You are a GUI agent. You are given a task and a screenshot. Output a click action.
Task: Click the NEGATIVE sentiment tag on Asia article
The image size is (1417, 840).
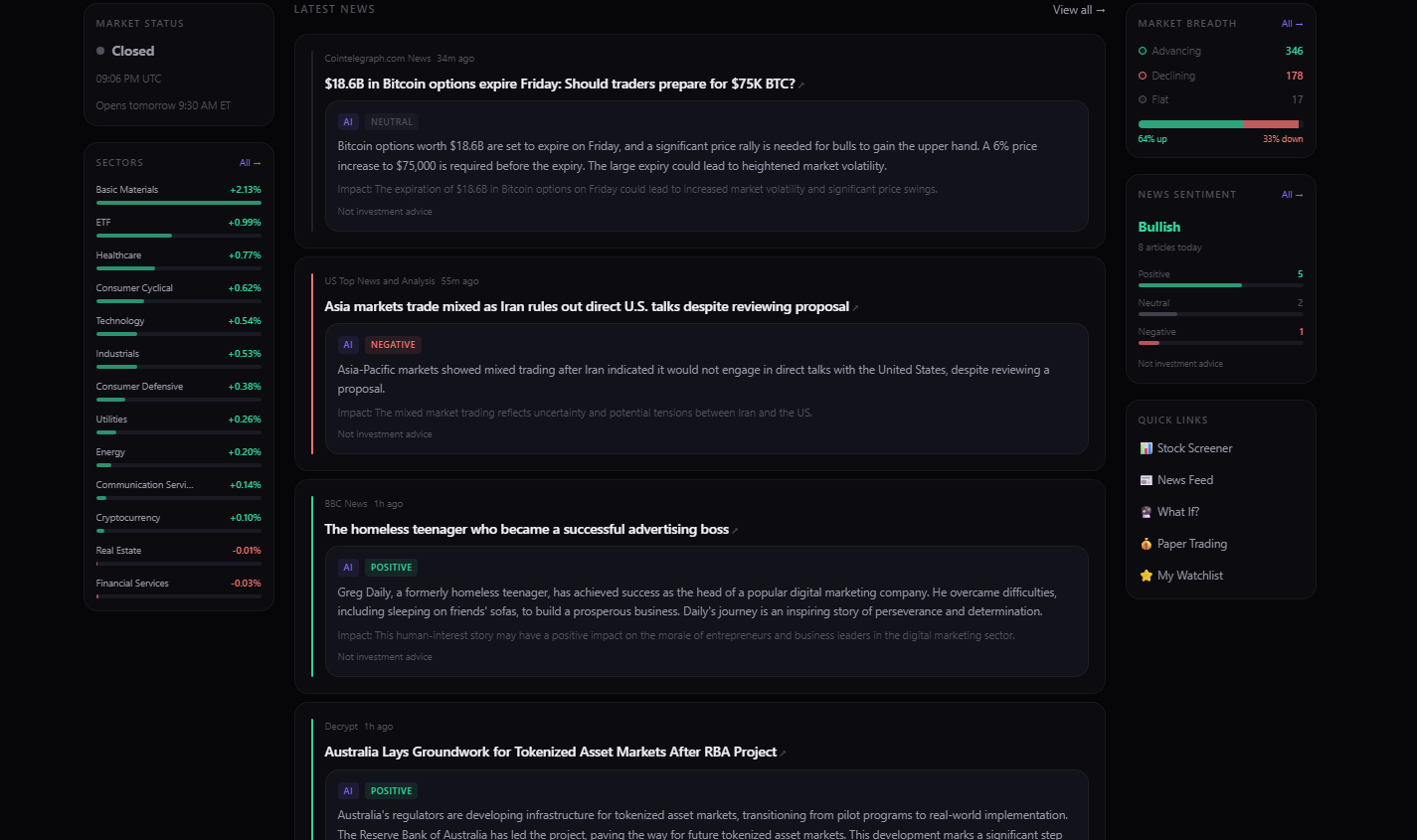click(x=393, y=345)
